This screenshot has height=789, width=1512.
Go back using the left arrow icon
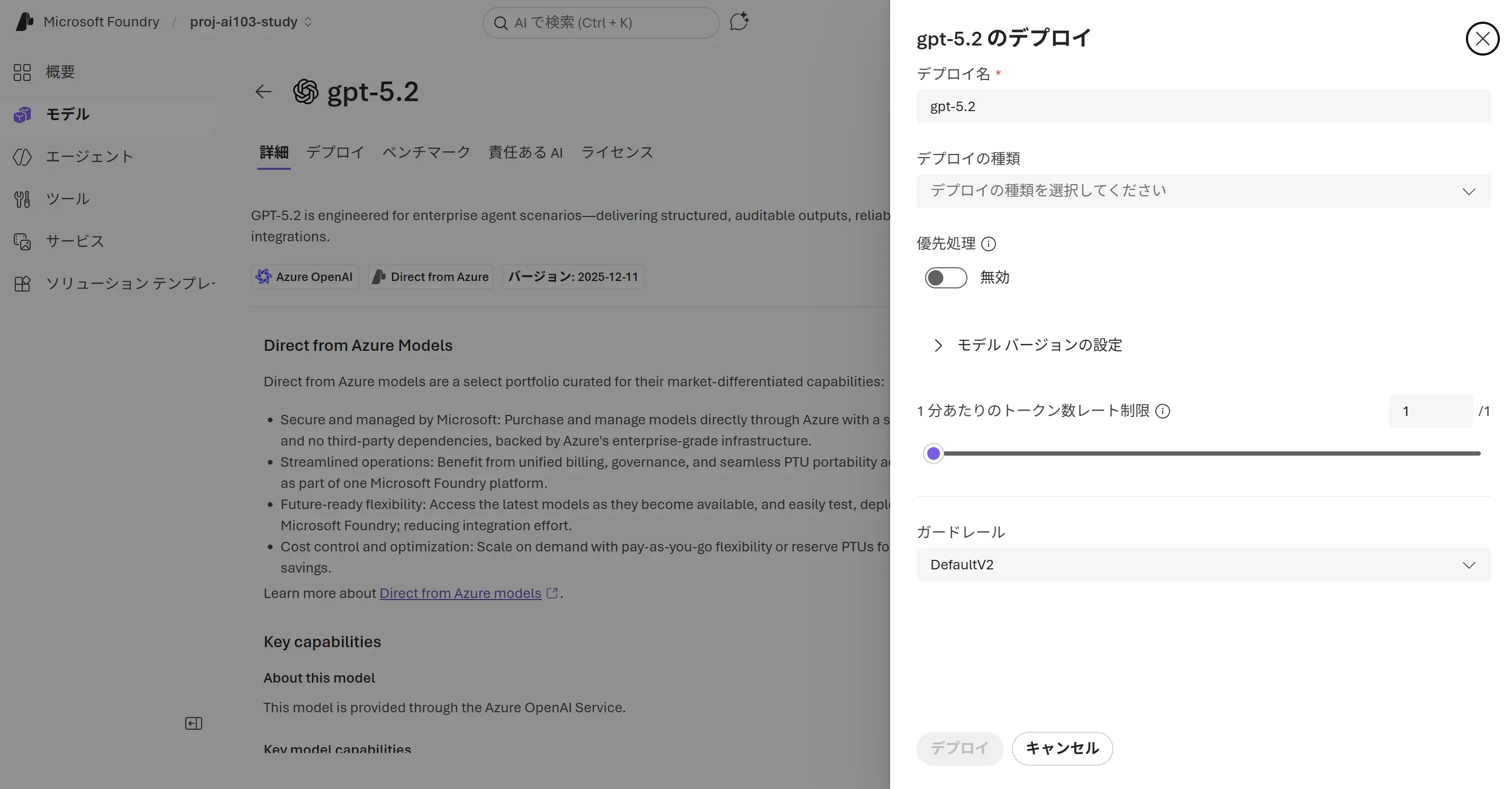coord(264,92)
